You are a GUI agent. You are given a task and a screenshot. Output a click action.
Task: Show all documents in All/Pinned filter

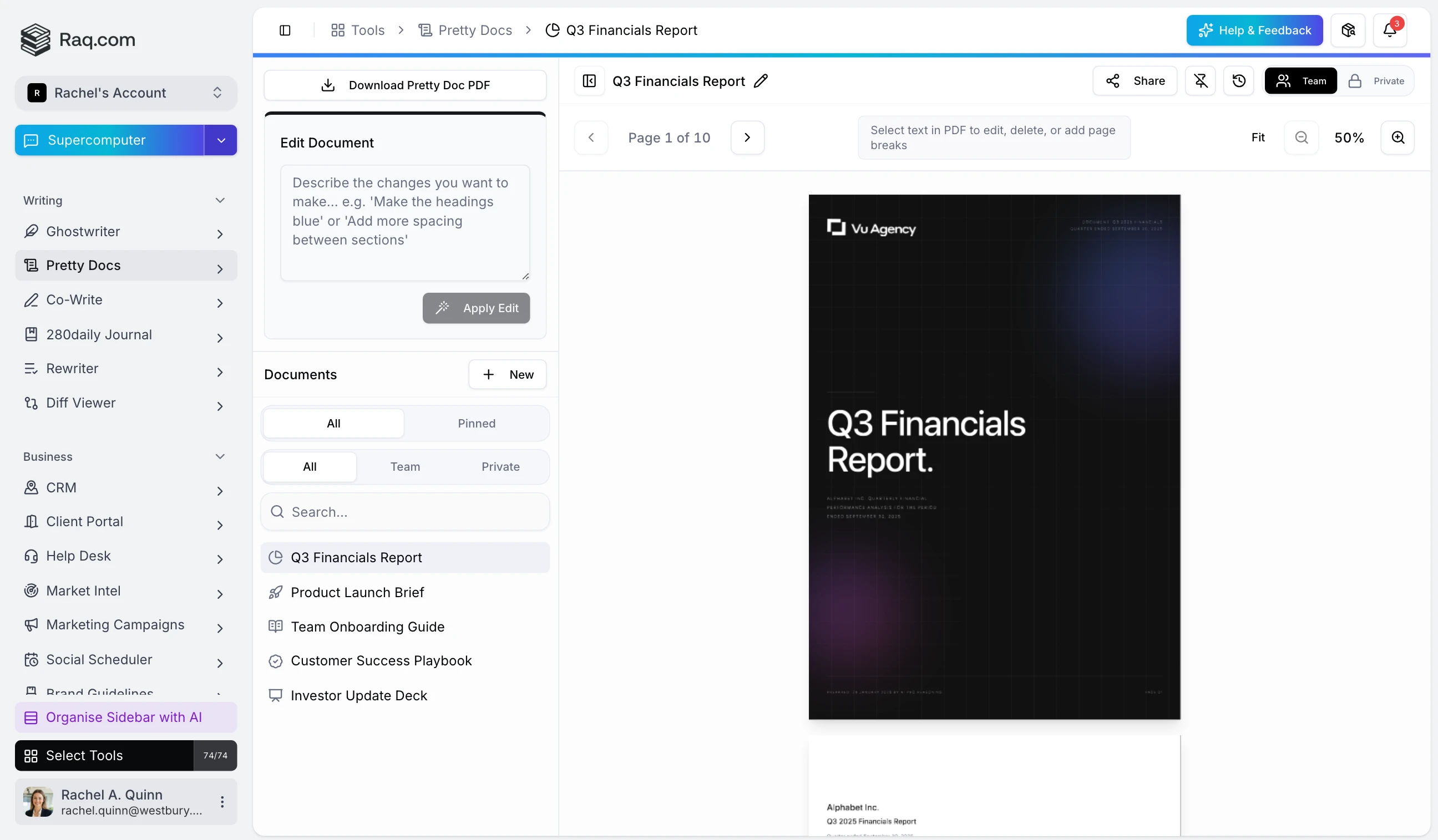click(x=333, y=424)
